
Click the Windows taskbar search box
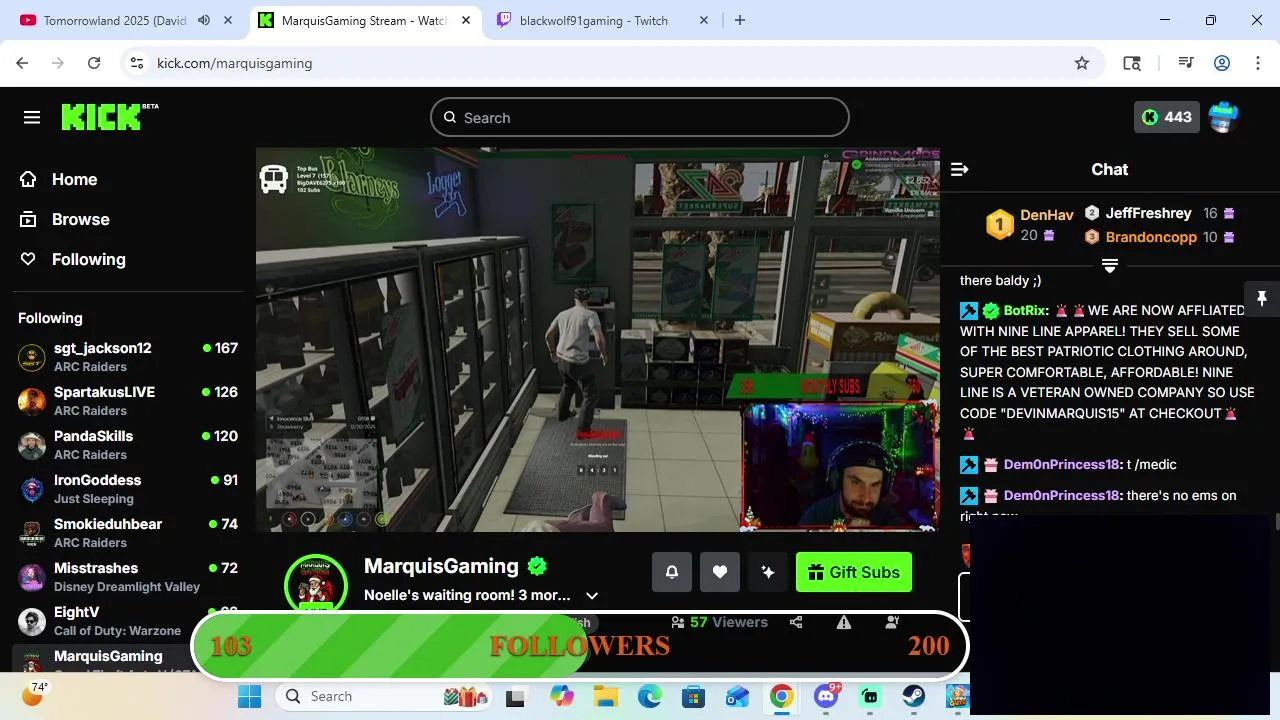[x=385, y=696]
